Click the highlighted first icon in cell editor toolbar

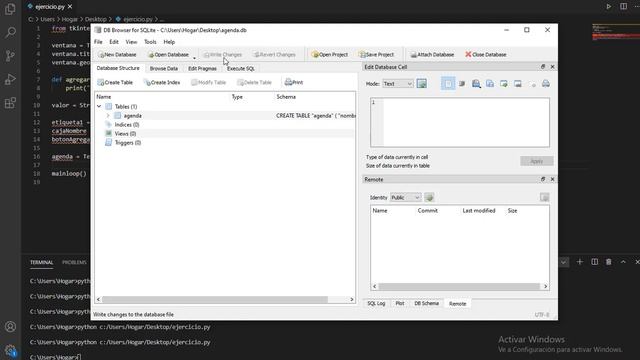[448, 84]
